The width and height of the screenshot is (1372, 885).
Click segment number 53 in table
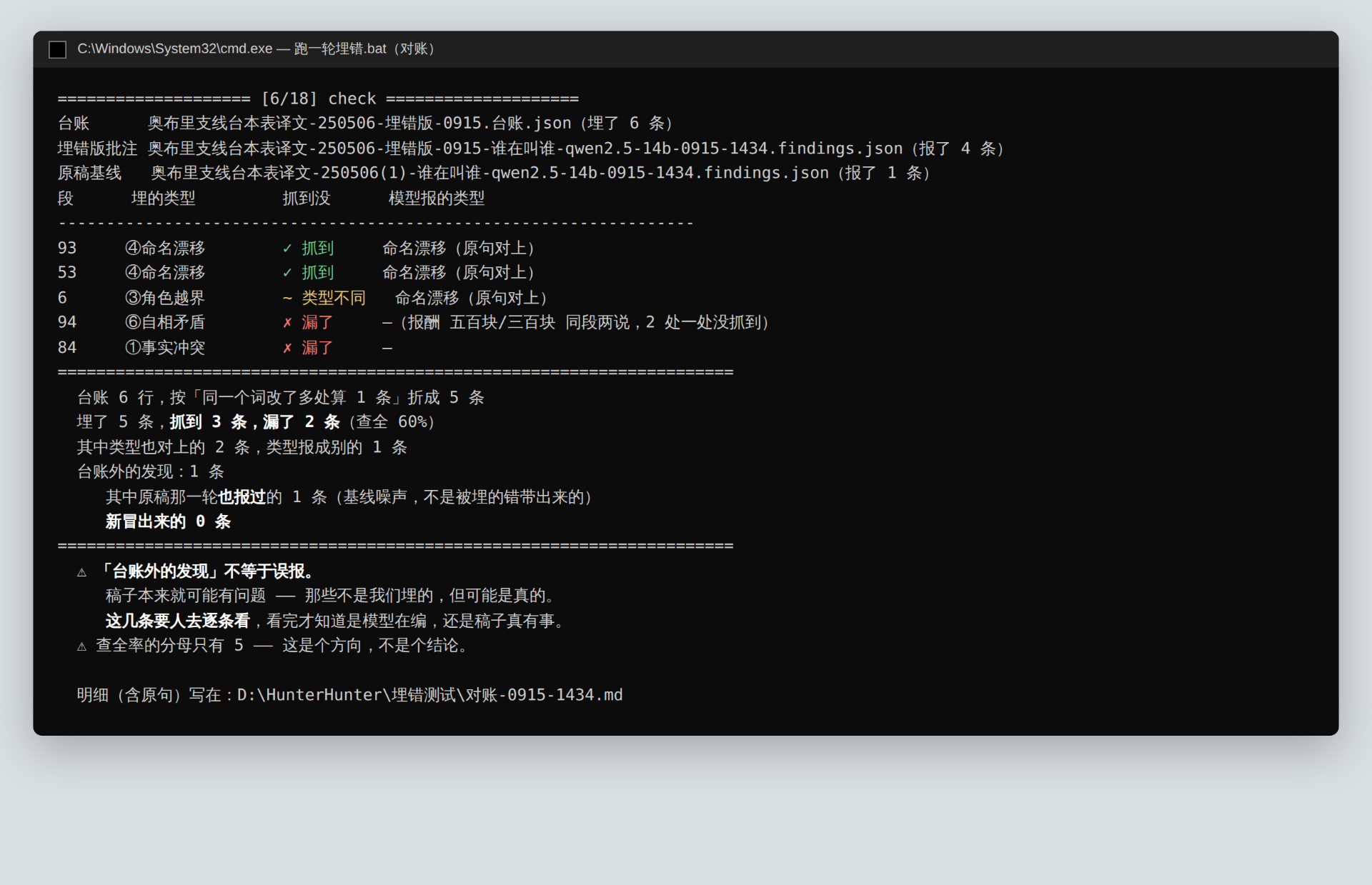67,273
